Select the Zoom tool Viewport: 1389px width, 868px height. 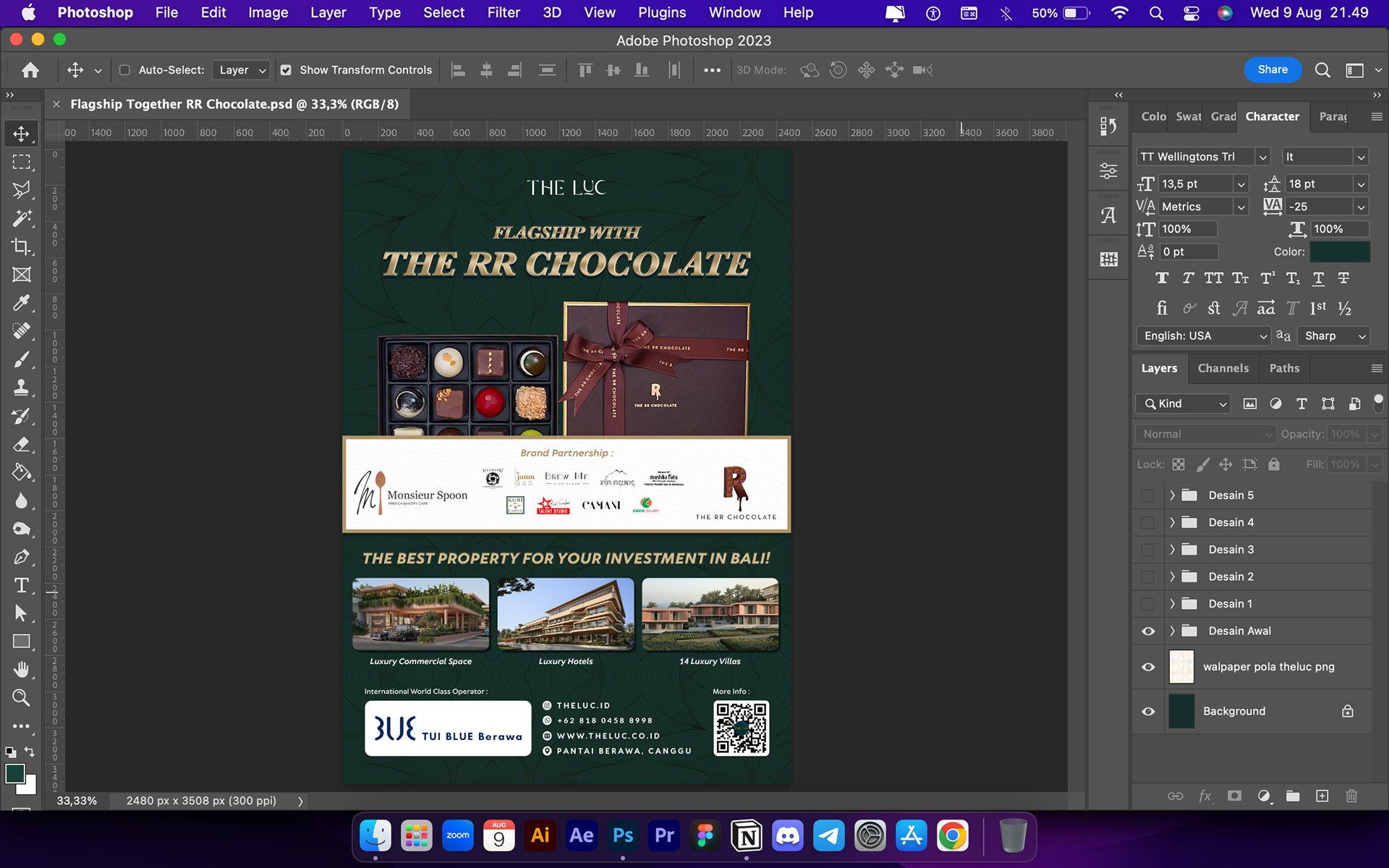click(21, 697)
